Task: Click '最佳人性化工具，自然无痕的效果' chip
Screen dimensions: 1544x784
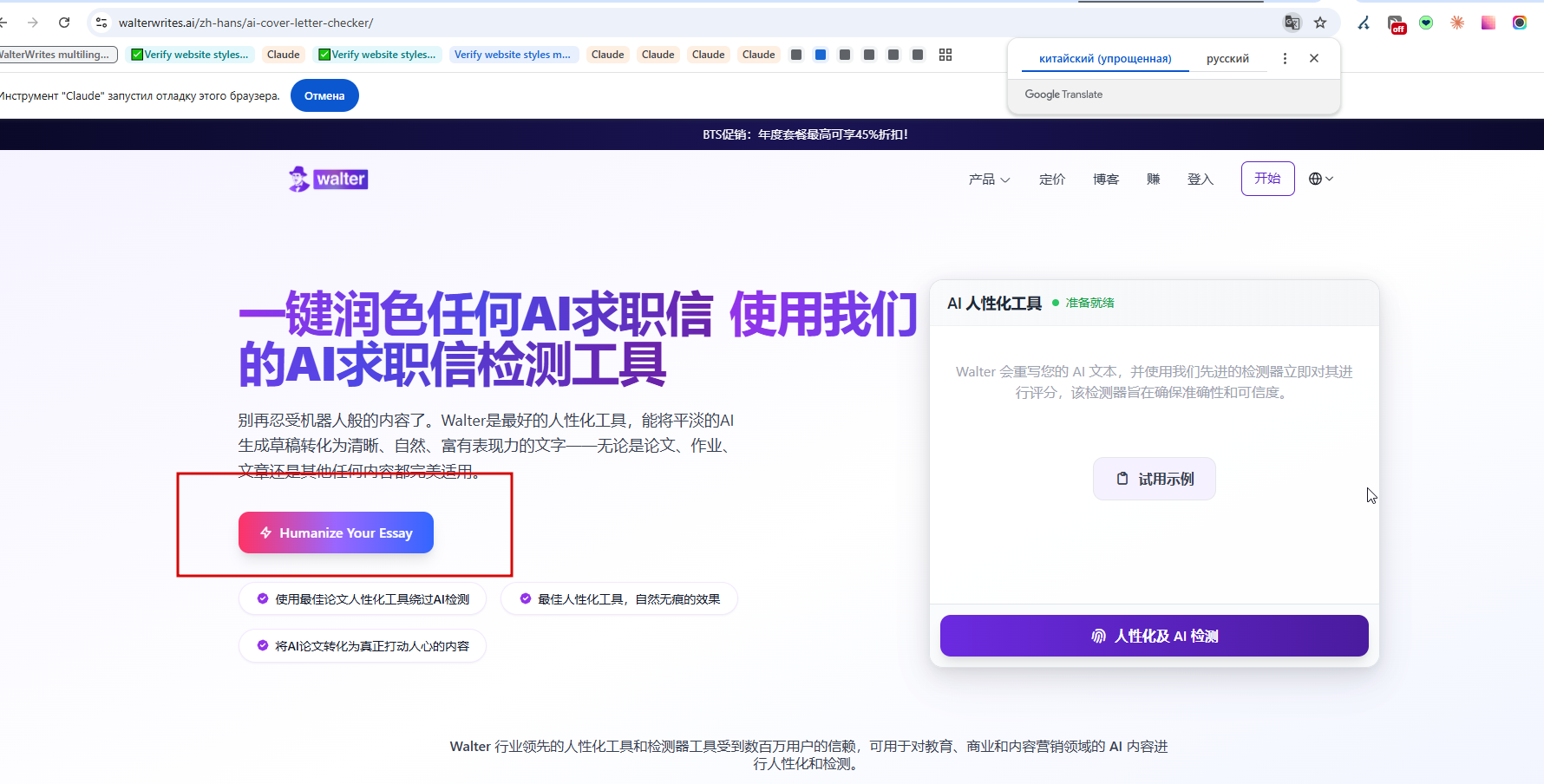Action: click(x=619, y=598)
